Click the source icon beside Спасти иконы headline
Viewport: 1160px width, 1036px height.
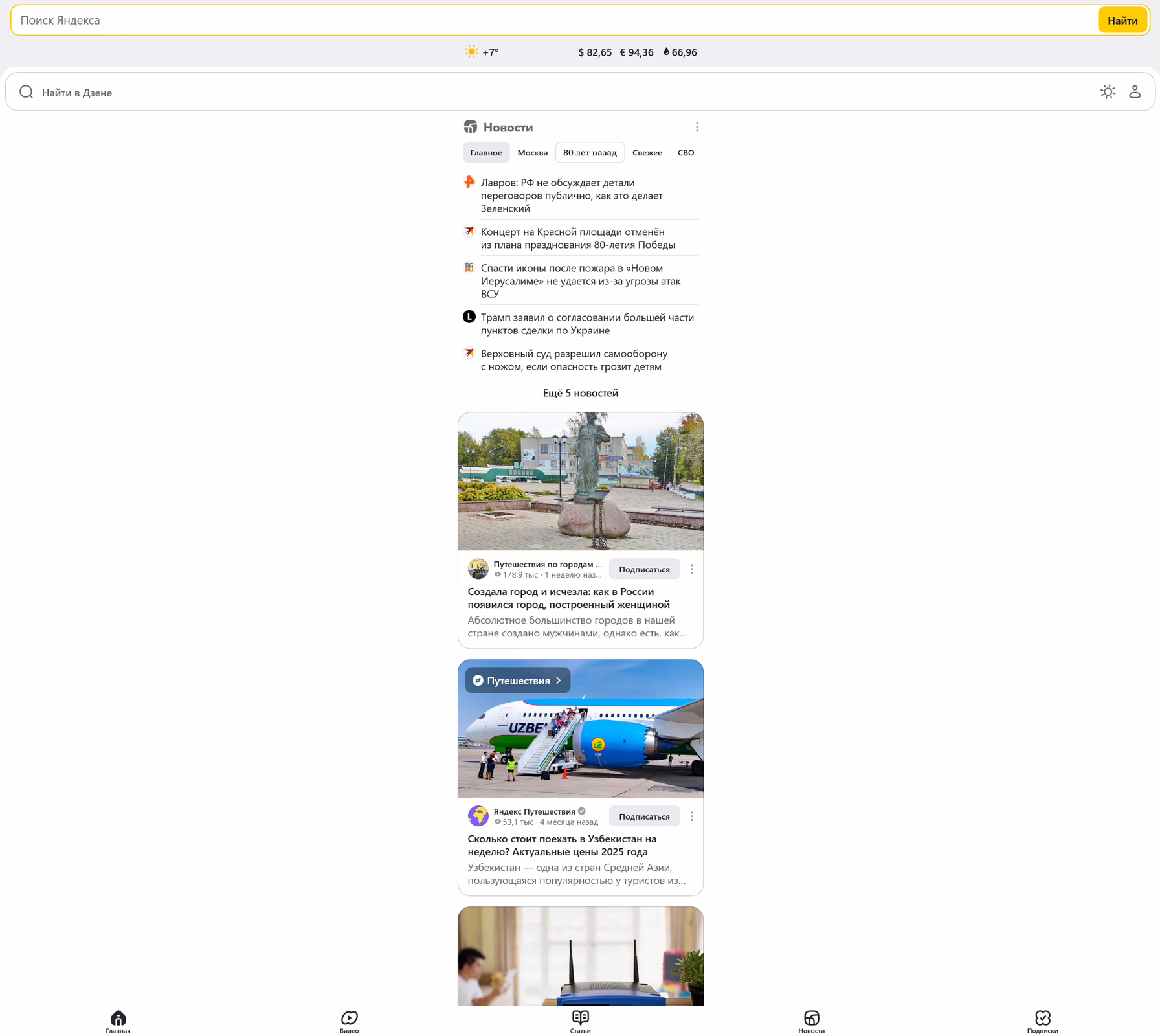point(469,267)
